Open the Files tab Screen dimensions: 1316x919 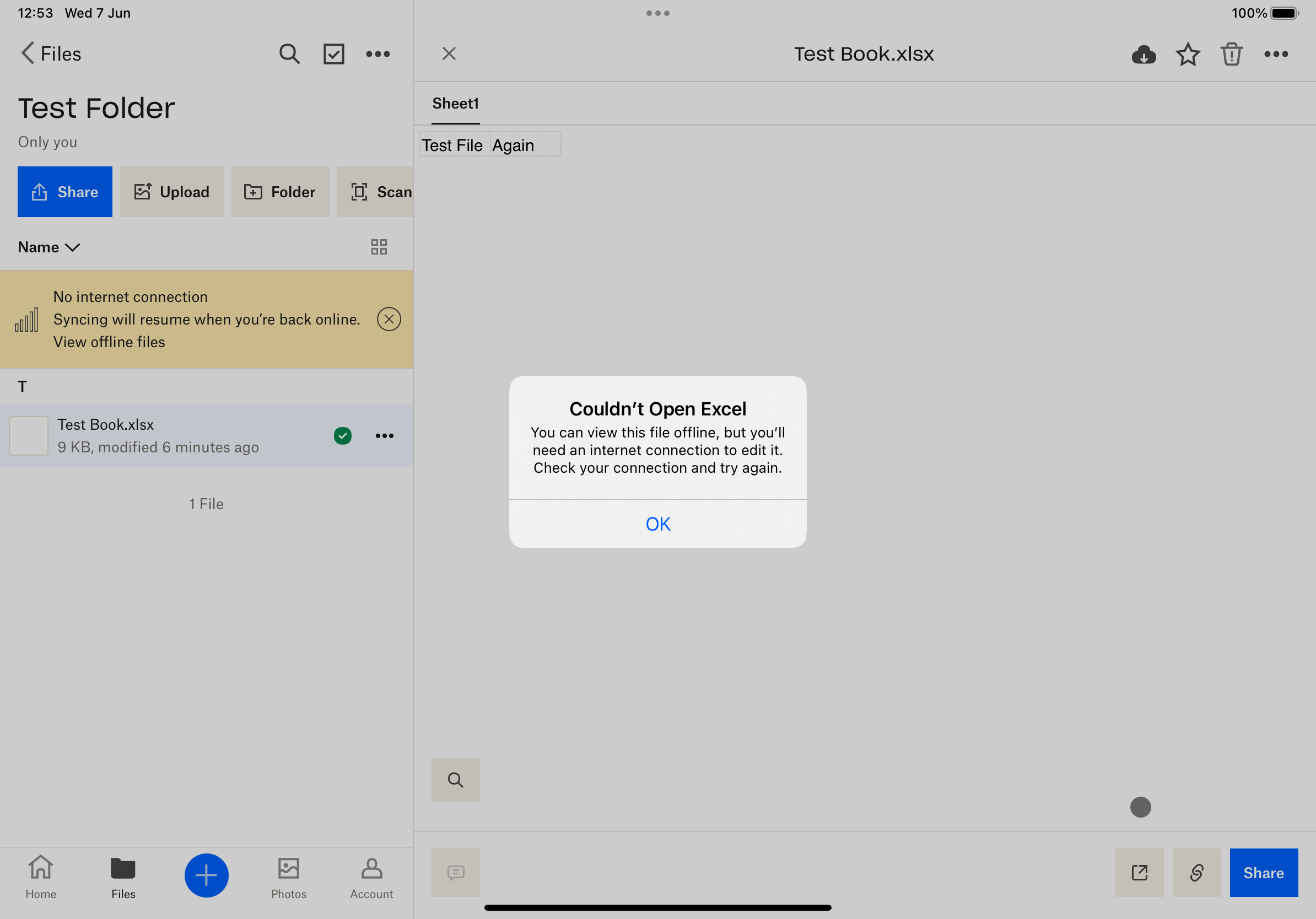(x=123, y=877)
